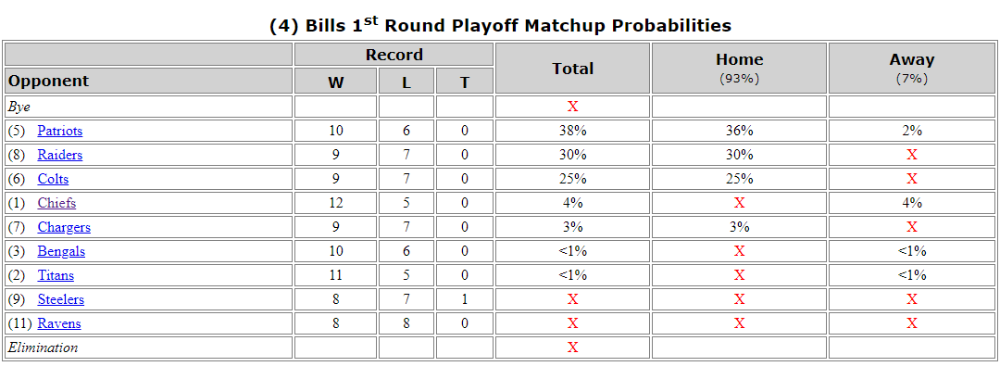Click the T ties column header

464,82
